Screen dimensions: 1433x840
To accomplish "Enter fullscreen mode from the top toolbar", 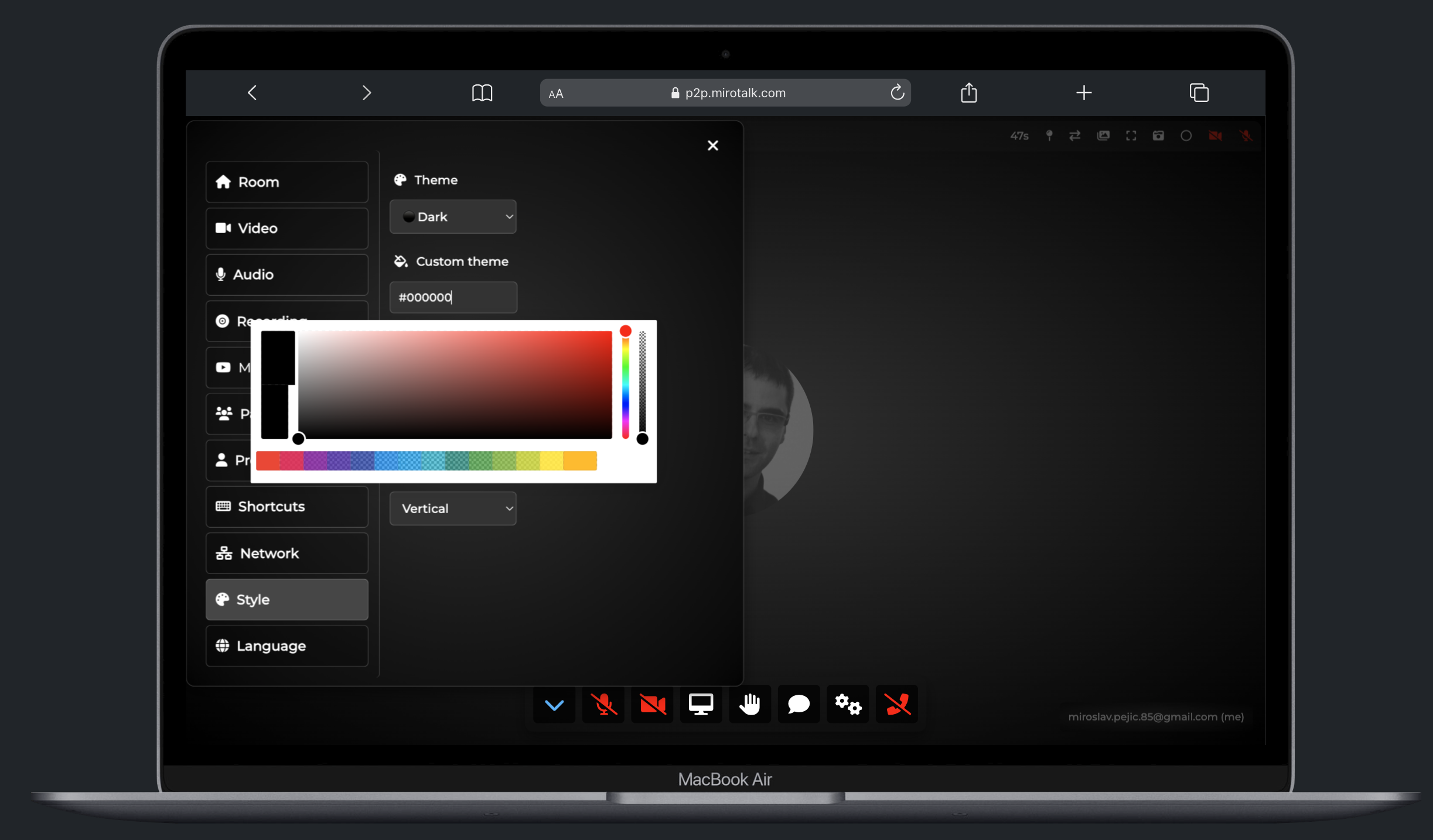I will pos(1131,135).
